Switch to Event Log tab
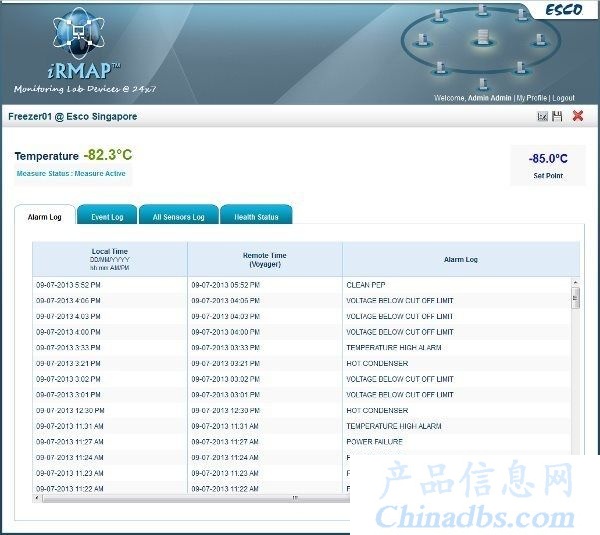This screenshot has height=535, width=600. tap(107, 217)
